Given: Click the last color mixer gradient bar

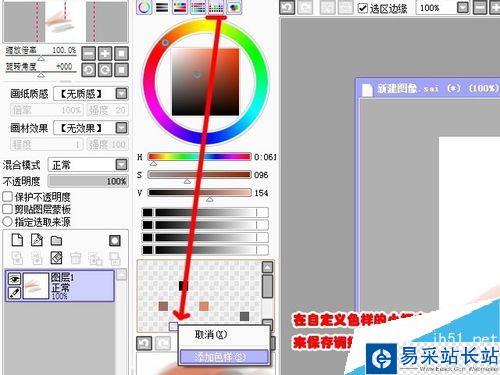Looking at the screenshot, I should tap(205, 250).
